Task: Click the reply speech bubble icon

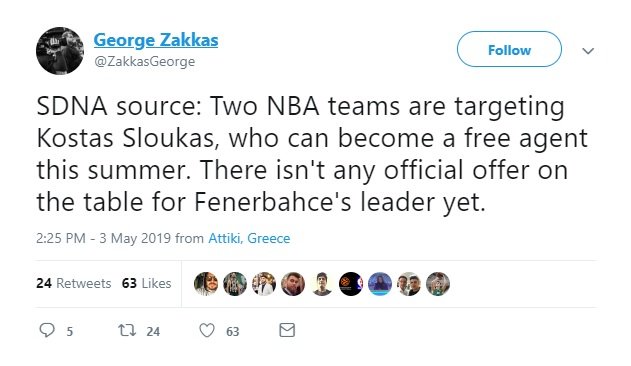Action: (47, 330)
